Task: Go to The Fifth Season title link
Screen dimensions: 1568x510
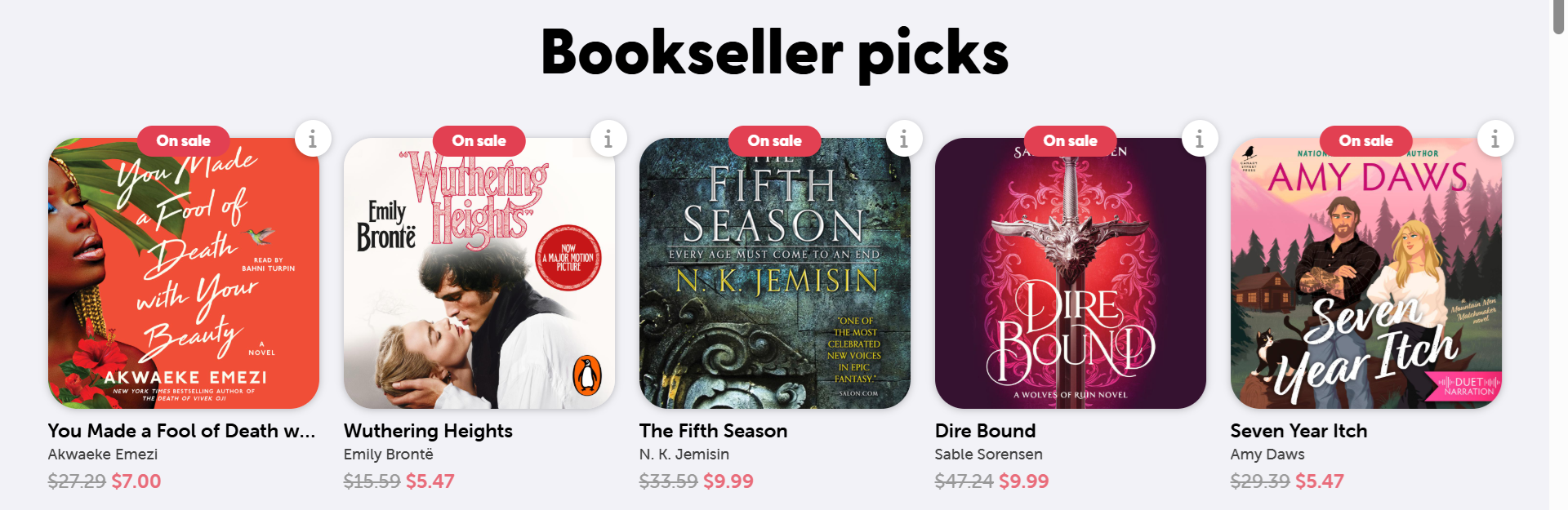Action: (713, 431)
